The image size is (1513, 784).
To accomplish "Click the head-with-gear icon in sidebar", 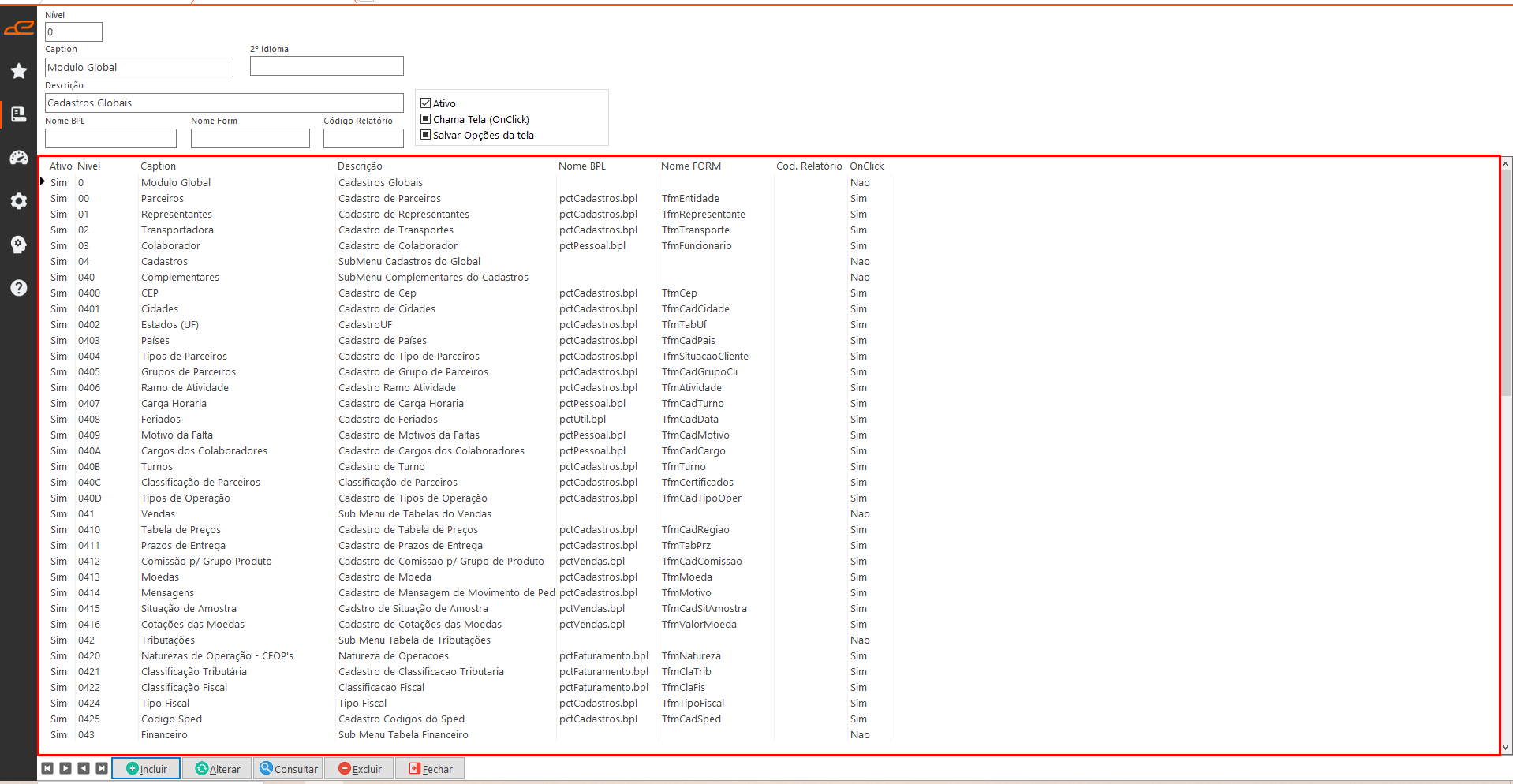I will (x=19, y=245).
